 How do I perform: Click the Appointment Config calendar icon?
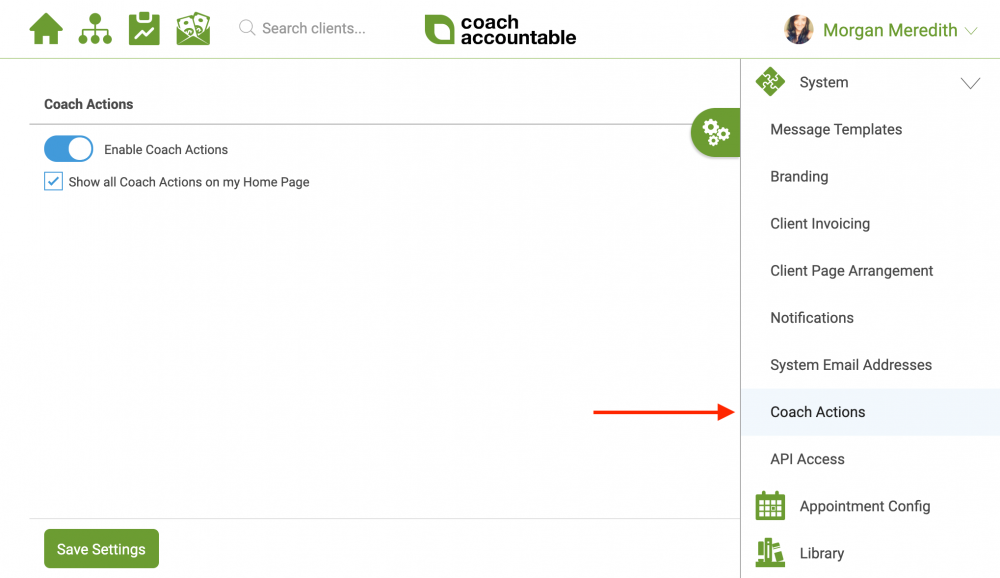770,506
